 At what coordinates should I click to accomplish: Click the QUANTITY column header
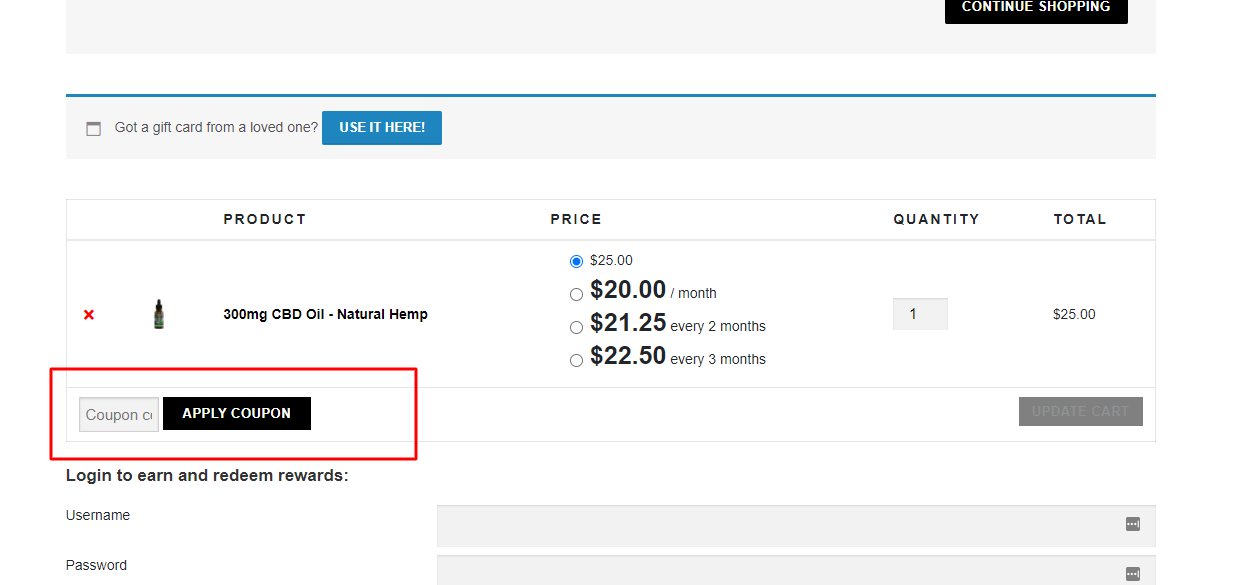937,219
